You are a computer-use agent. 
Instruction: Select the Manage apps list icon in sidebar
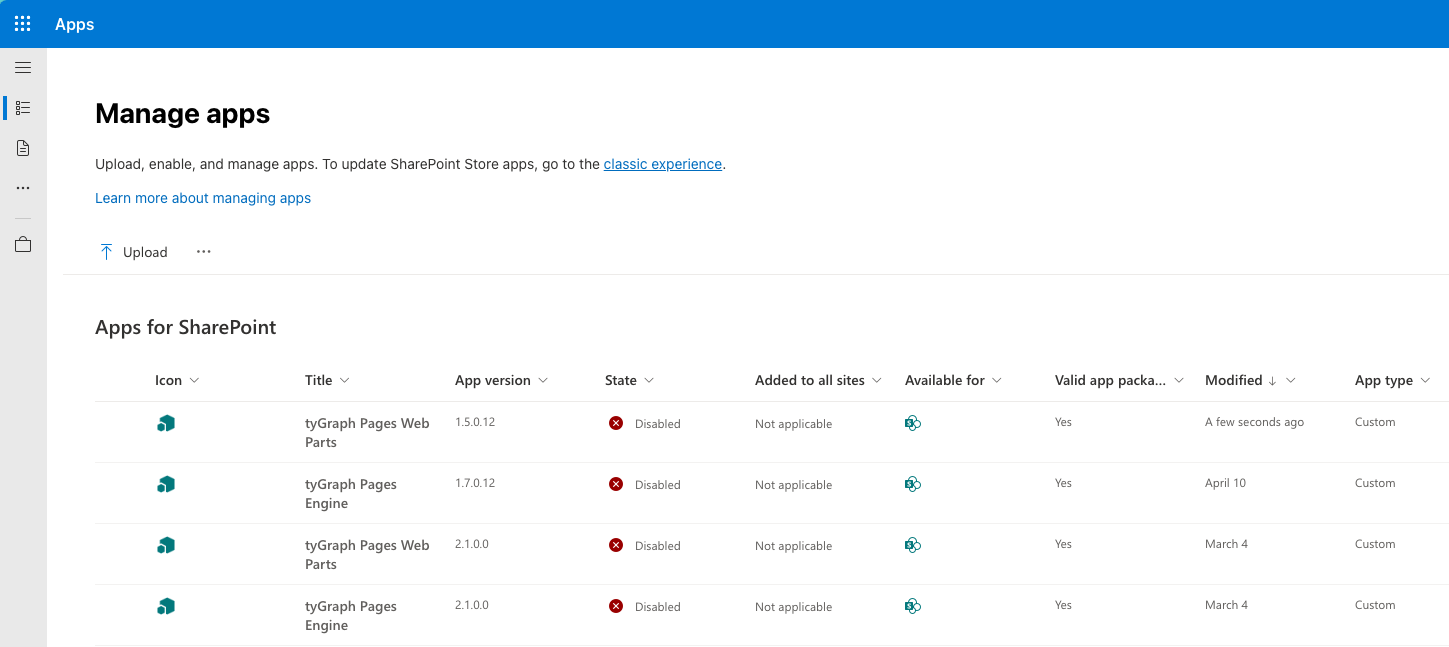point(22,107)
